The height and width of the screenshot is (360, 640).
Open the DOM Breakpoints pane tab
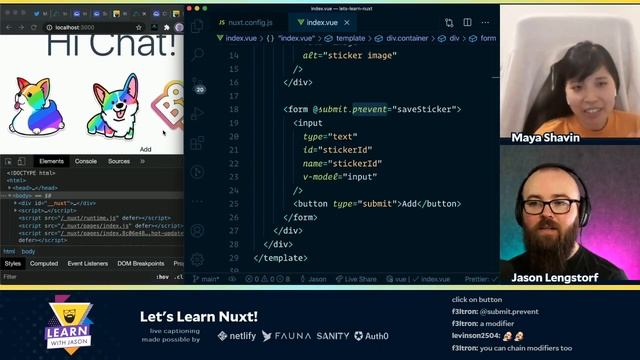click(140, 264)
